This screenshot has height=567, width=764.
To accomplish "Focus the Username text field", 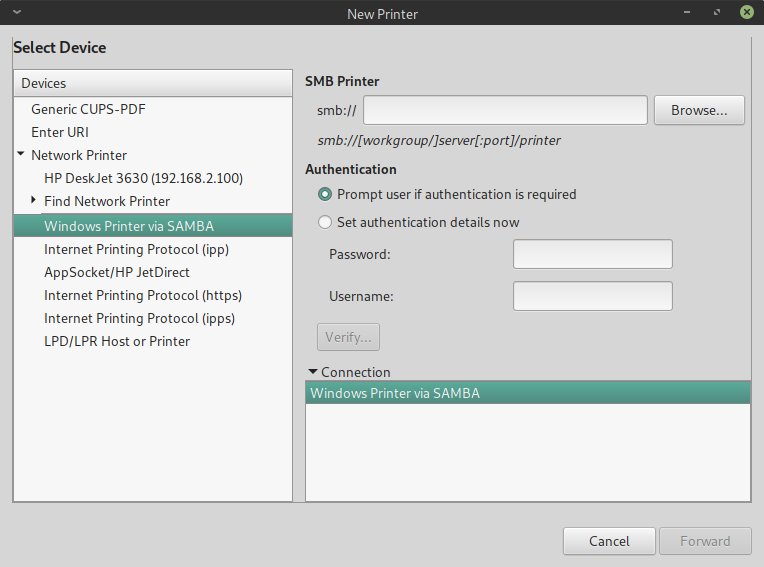I will pos(592,296).
